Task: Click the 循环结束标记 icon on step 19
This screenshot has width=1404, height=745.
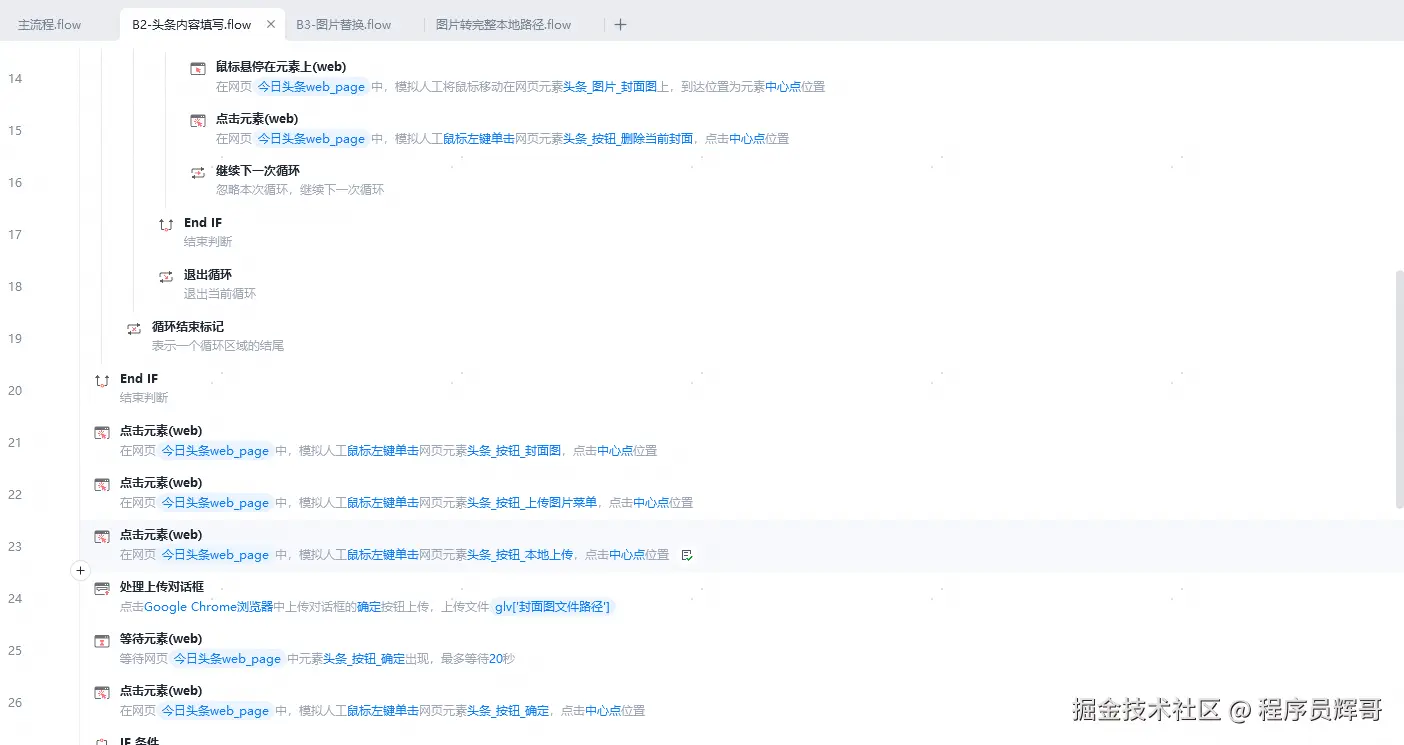Action: pos(134,326)
